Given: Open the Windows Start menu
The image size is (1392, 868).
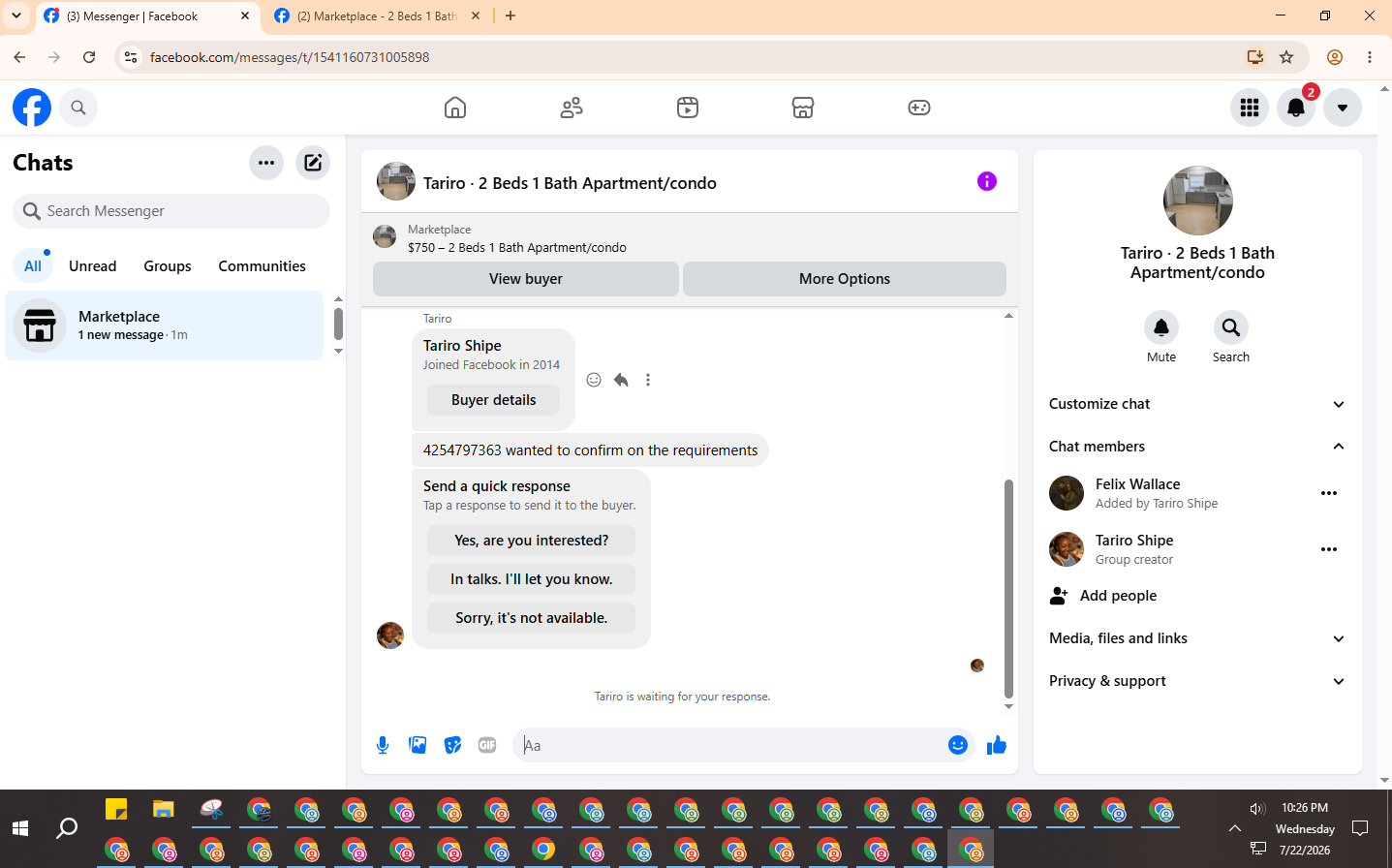Looking at the screenshot, I should (x=20, y=828).
